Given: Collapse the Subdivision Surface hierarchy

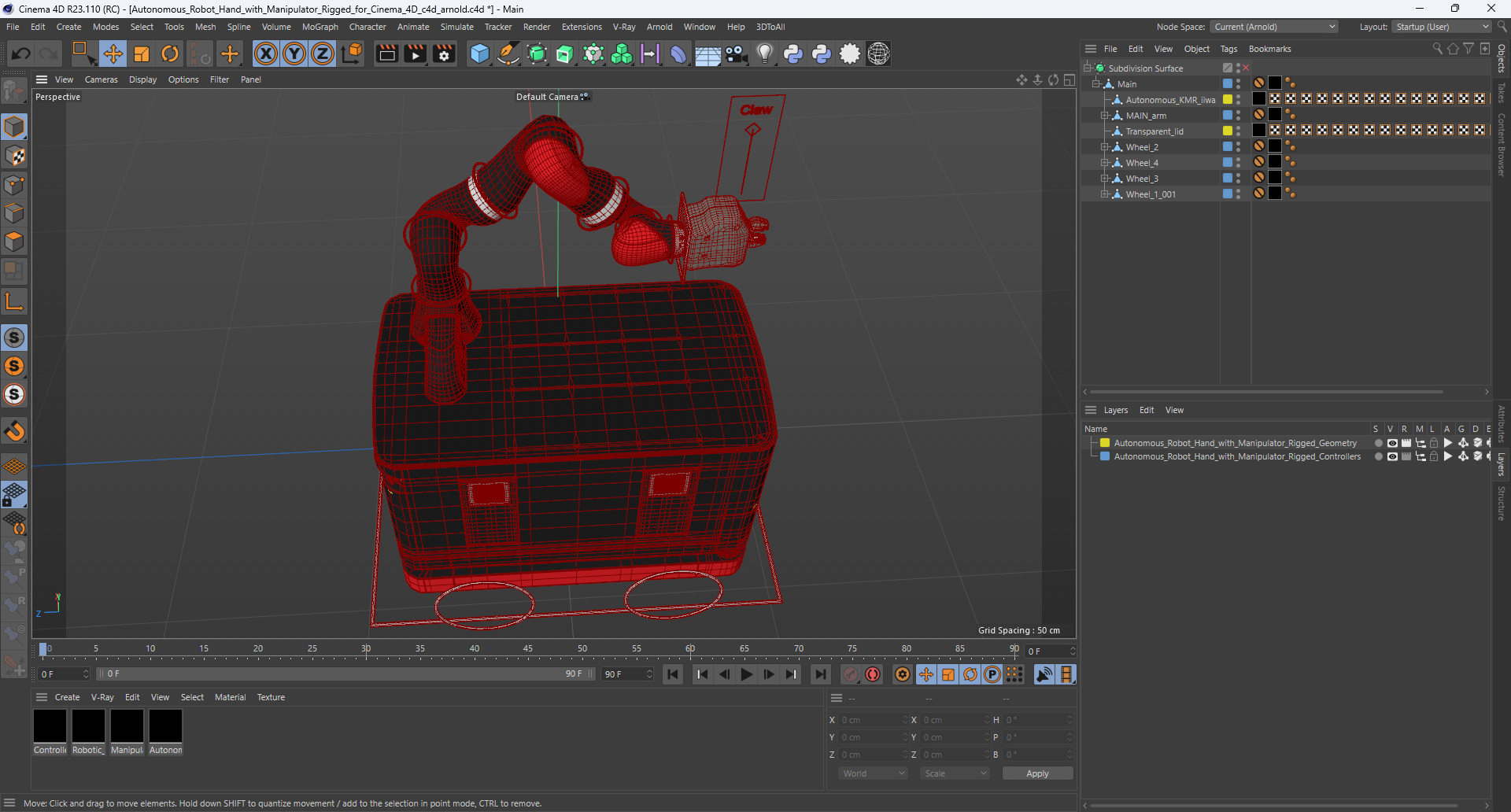Looking at the screenshot, I should click(1088, 68).
